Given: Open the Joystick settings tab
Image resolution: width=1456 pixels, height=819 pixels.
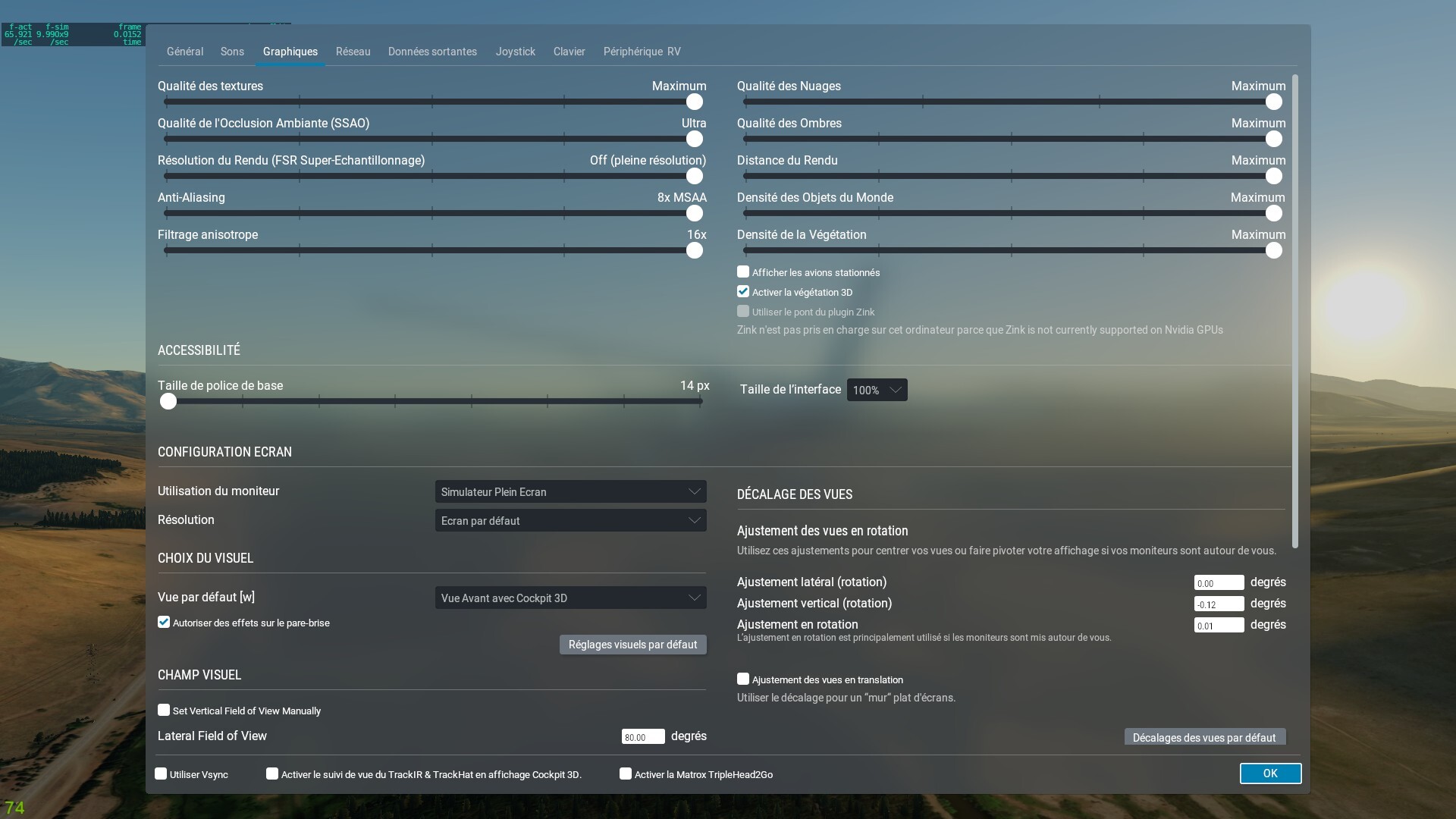Looking at the screenshot, I should (515, 52).
